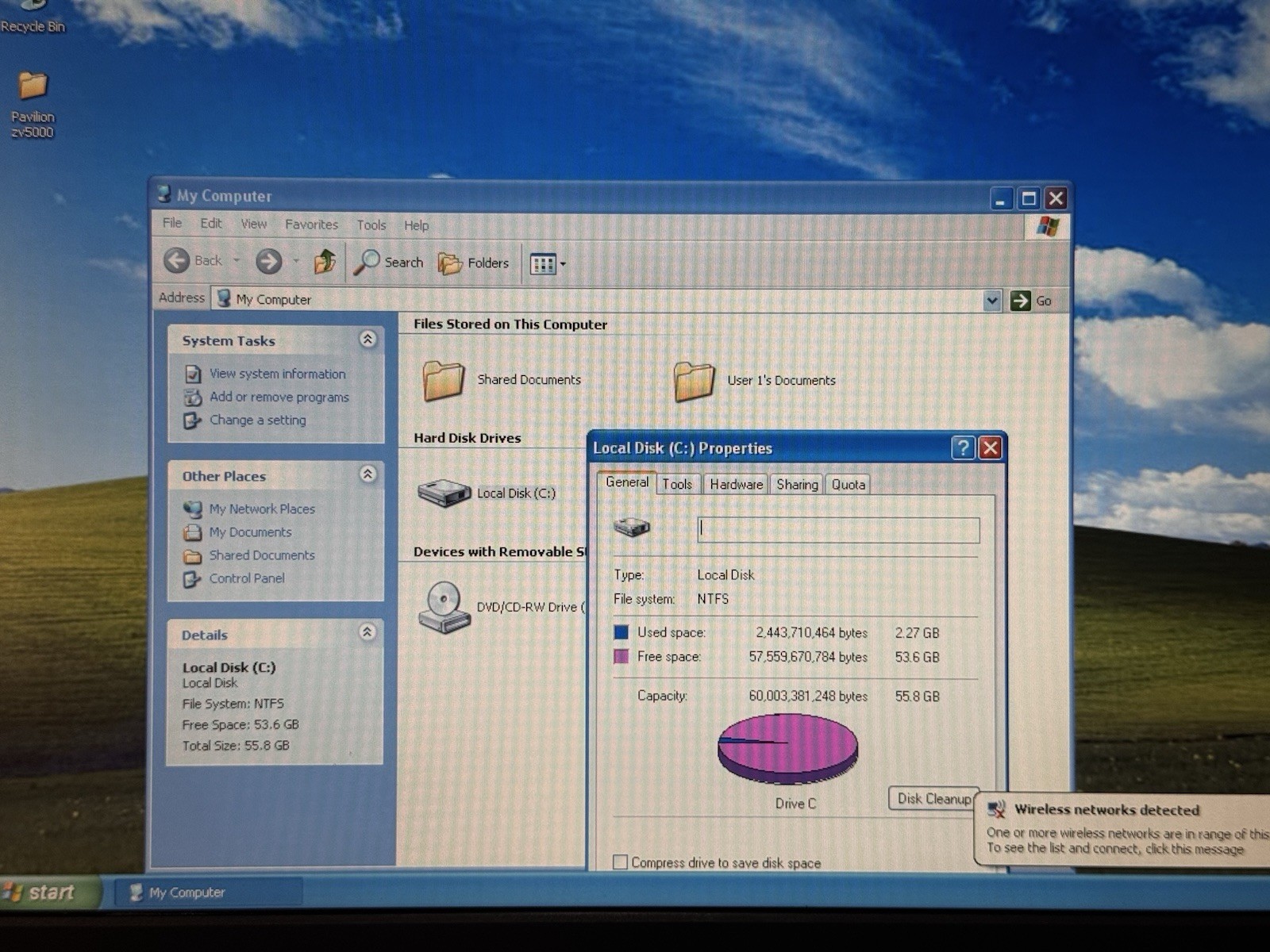Click the 'Total Size: 55.8 GB' detail text
This screenshot has height=952, width=1270.
(236, 745)
